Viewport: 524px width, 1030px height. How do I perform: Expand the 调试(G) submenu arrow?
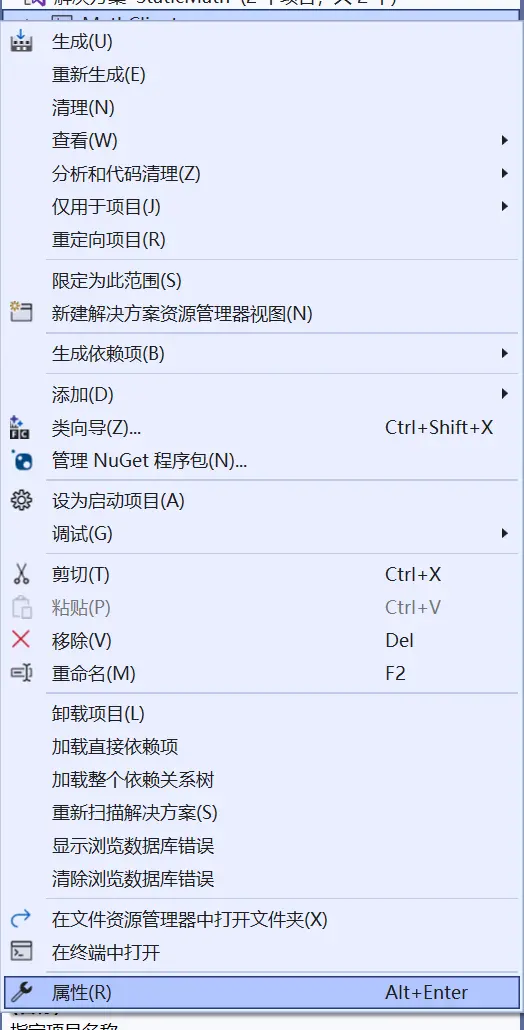[504, 533]
